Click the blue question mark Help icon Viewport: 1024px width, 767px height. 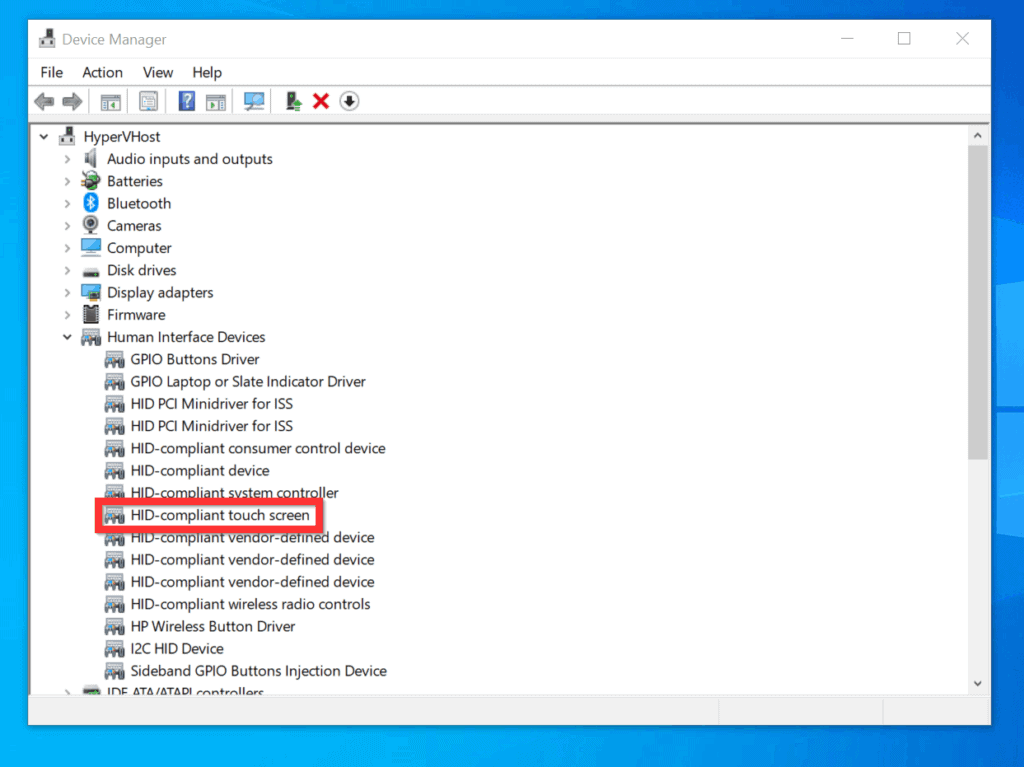(187, 101)
